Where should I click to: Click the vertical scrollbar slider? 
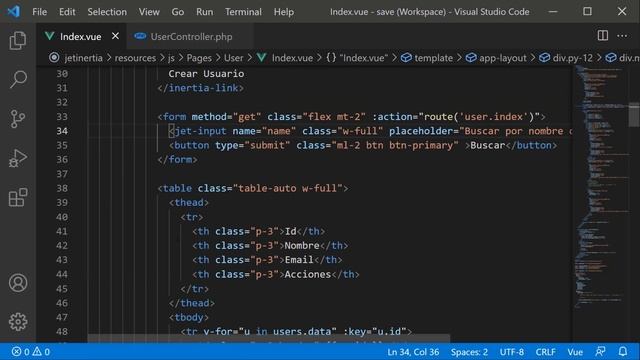634,115
